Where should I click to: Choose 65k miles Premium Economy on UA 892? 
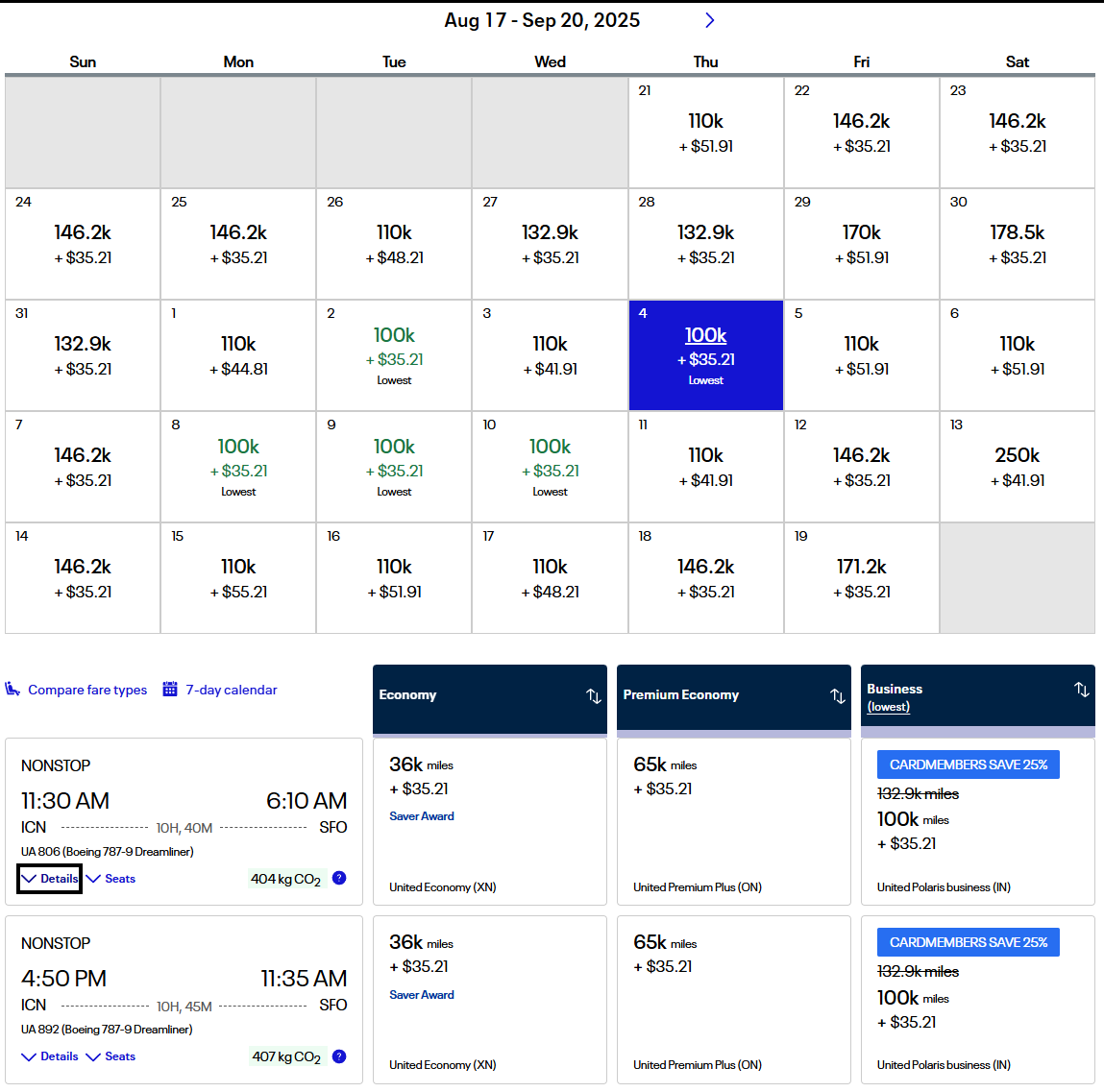734,999
